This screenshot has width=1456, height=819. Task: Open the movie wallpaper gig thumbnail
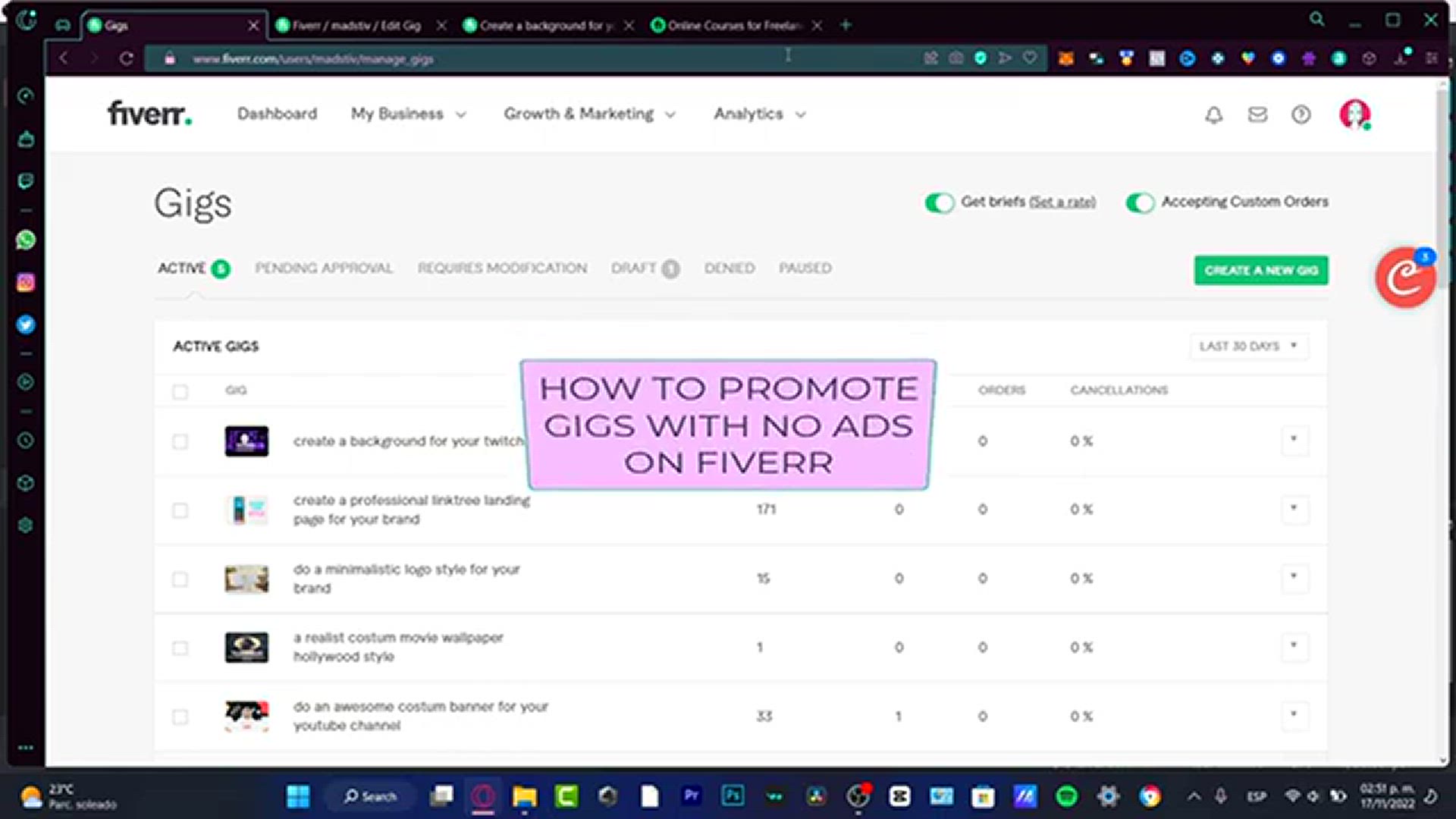246,648
